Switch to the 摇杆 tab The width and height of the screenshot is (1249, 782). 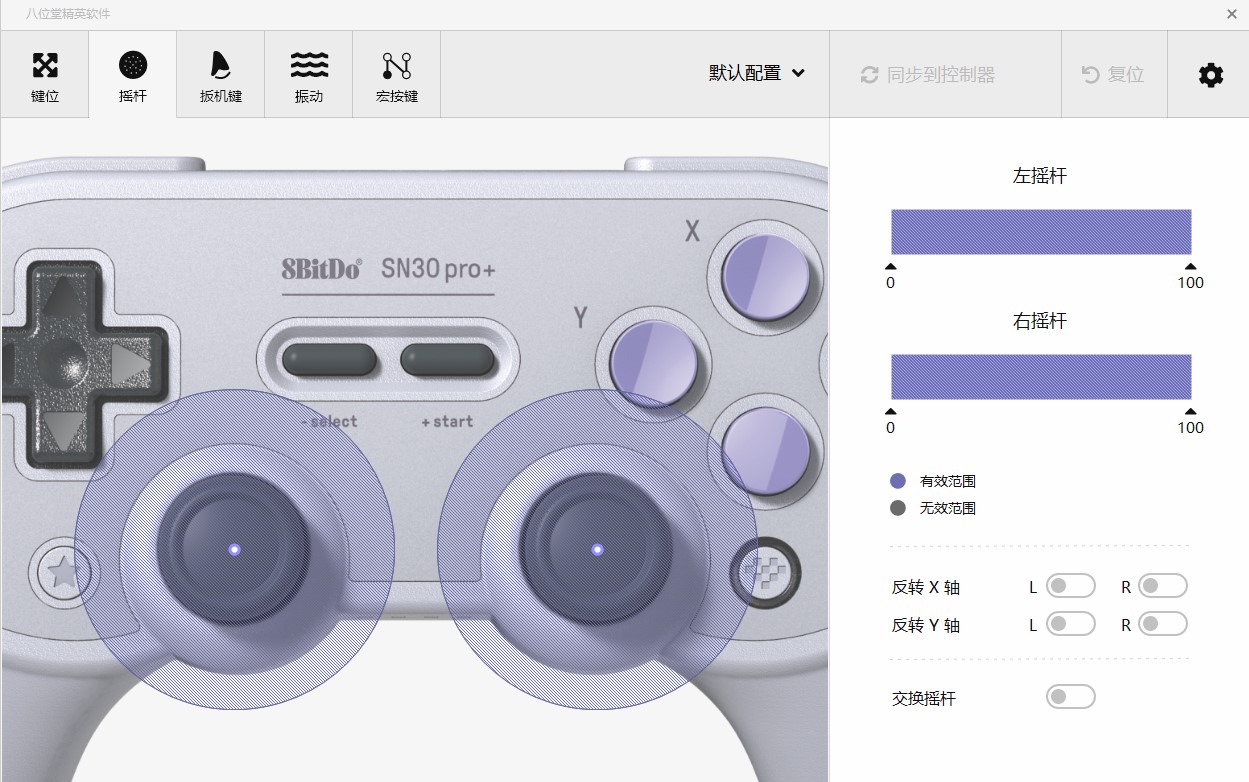tap(131, 74)
